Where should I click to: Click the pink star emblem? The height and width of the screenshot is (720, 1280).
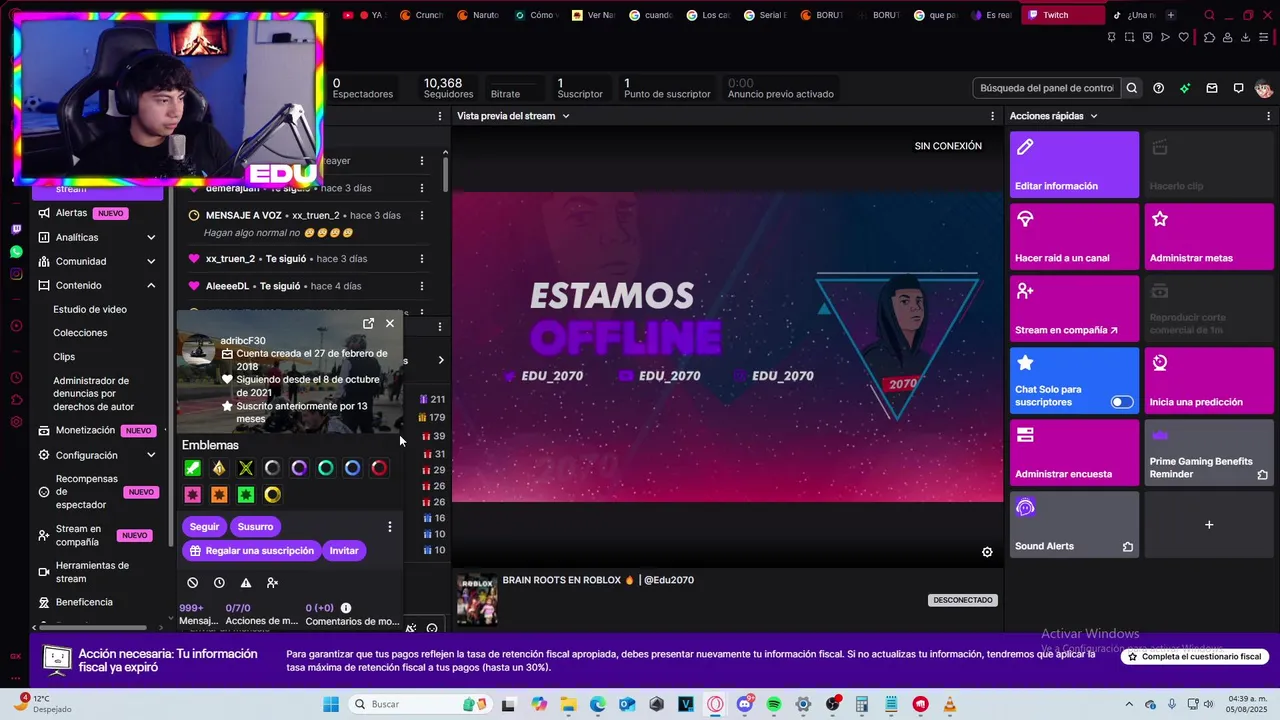click(x=193, y=495)
